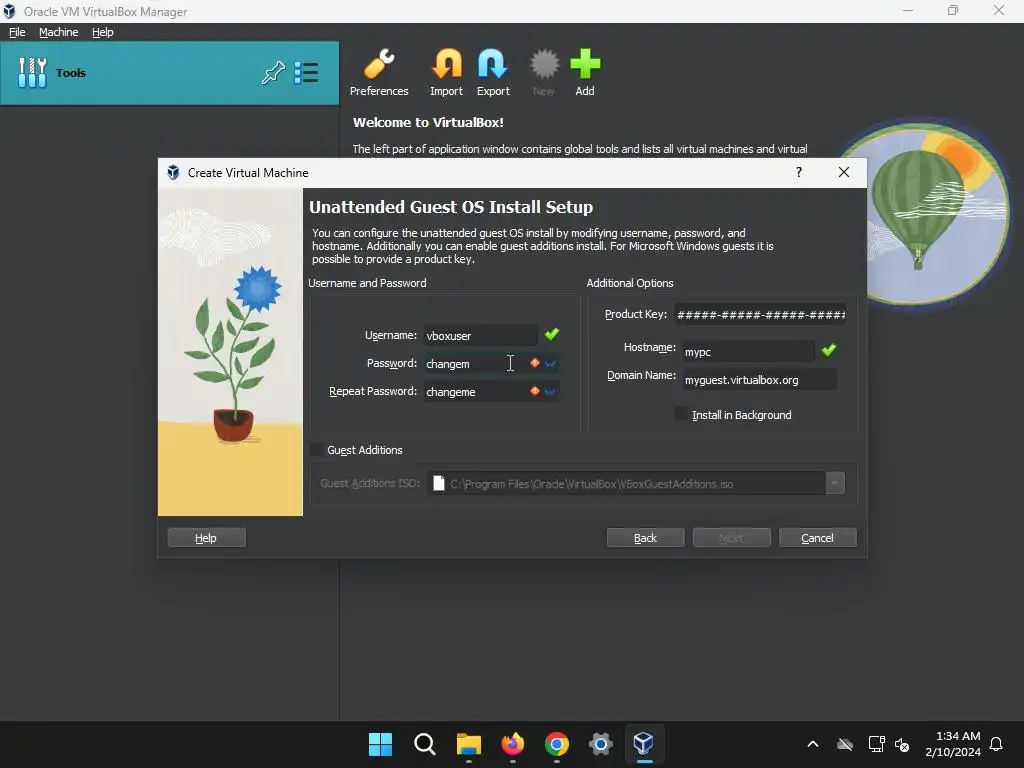1024x768 pixels.
Task: Select the Tools item in sidebar
Action: (170, 72)
